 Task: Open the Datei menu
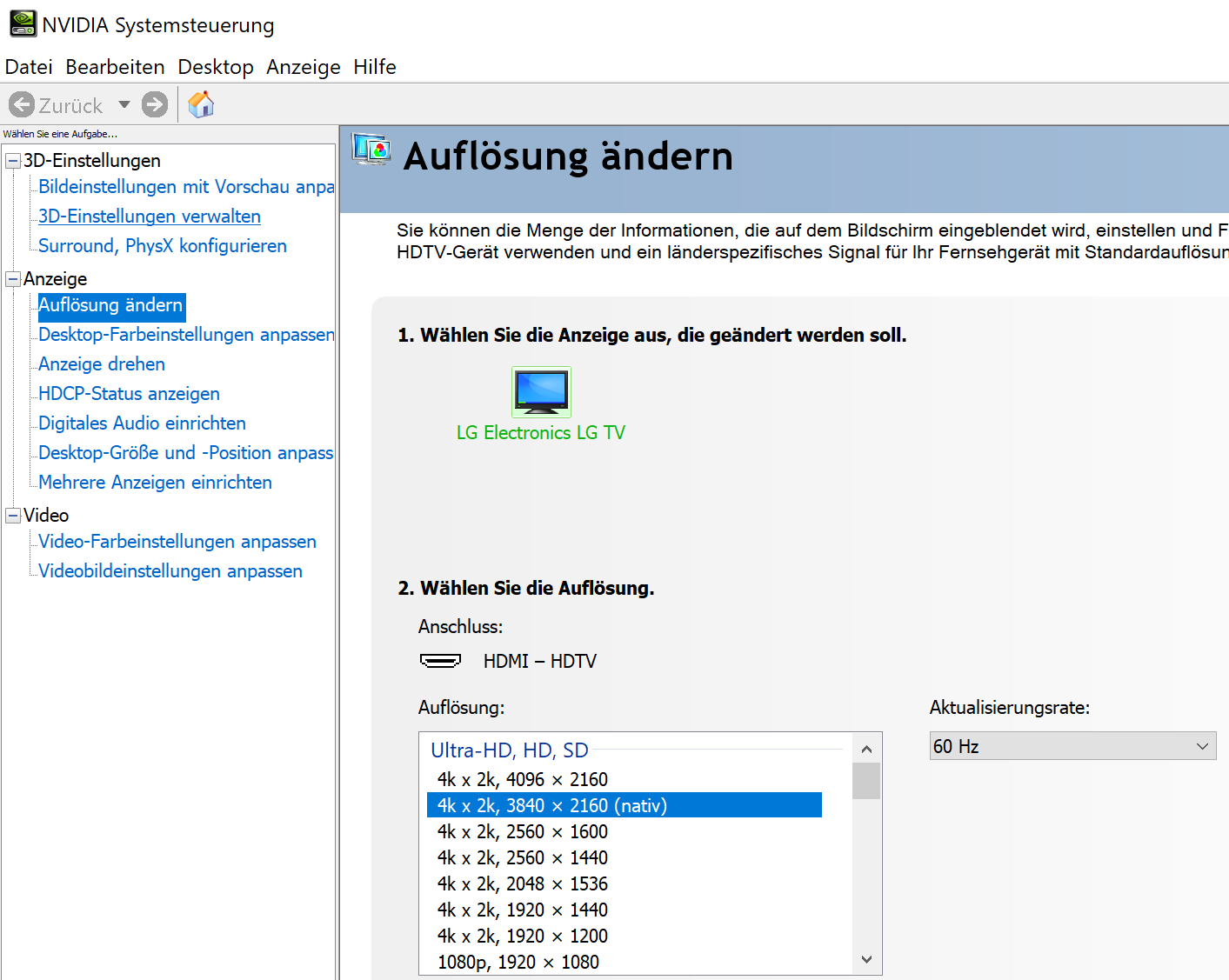click(x=29, y=67)
